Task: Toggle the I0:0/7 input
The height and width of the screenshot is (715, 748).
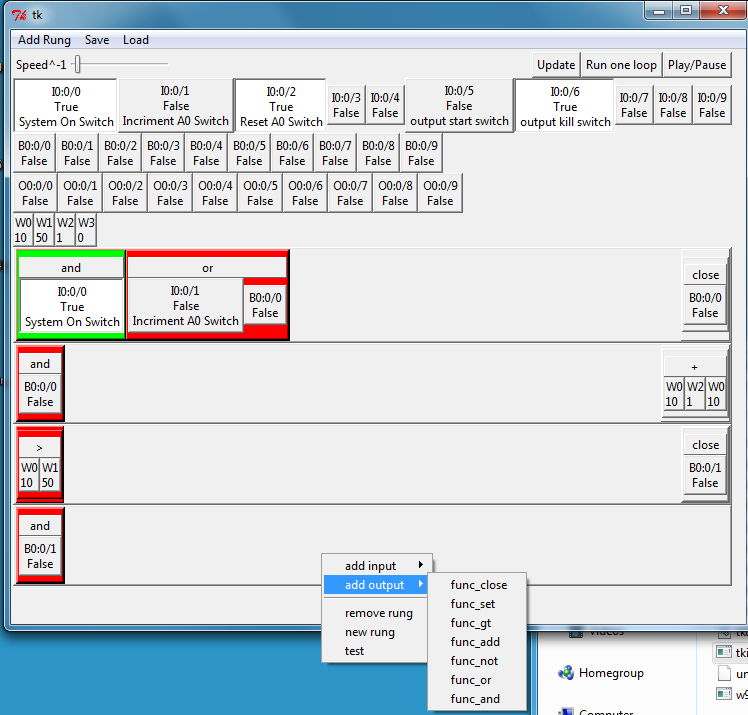Action: (634, 105)
